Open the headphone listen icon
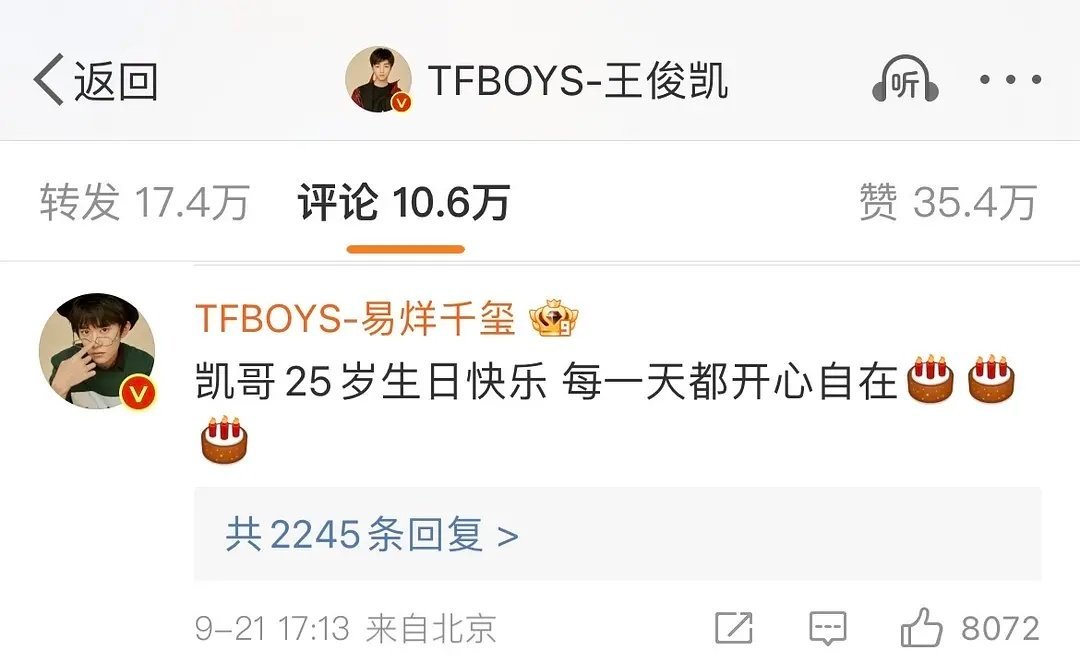 pyautogui.click(x=905, y=79)
